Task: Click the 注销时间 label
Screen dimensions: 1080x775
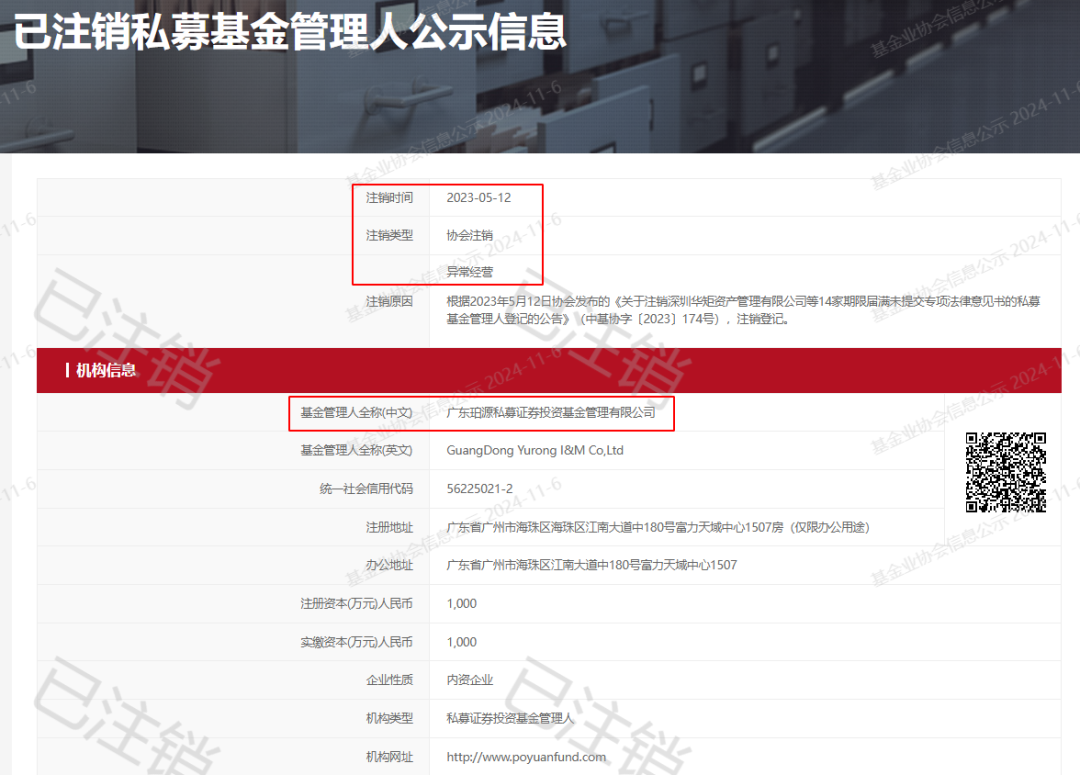Action: 389,198
